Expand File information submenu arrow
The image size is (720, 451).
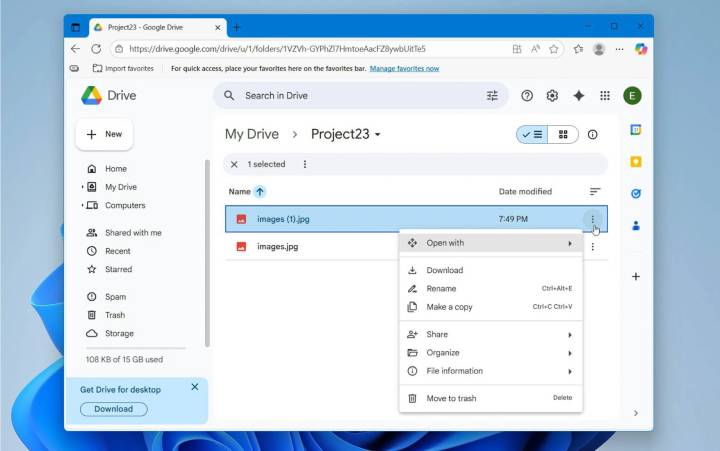point(570,371)
